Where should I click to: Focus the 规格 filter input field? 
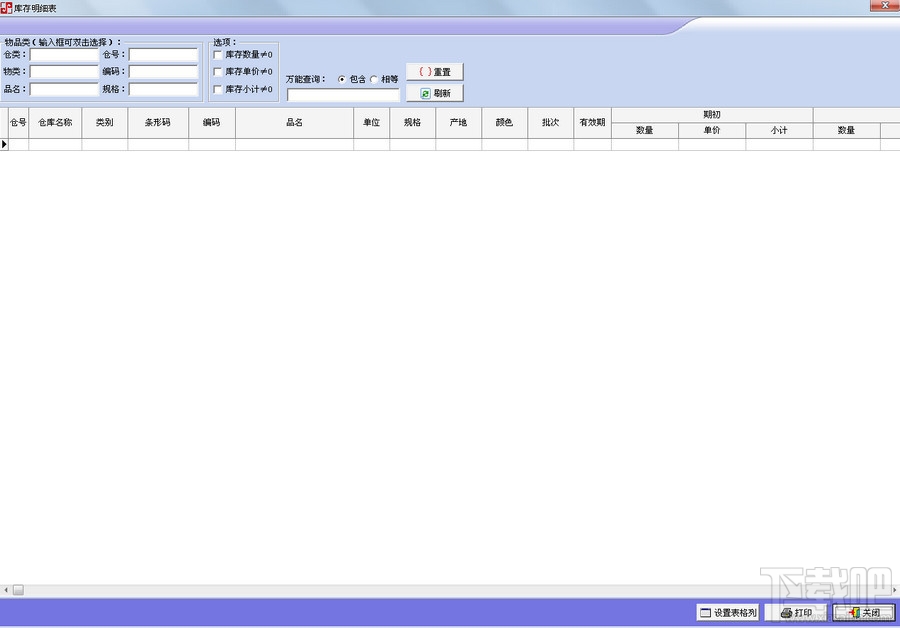(164, 90)
